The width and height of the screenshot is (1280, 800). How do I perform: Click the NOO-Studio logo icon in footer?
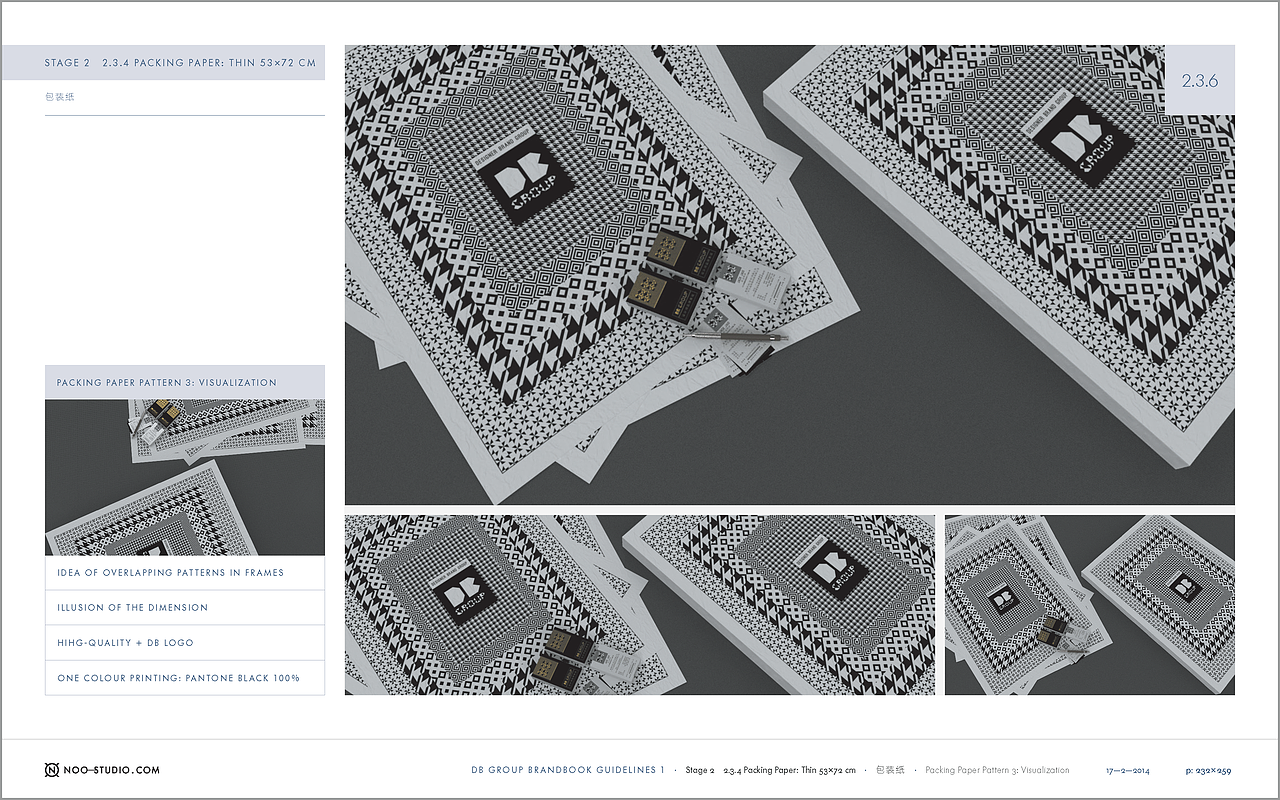(52, 770)
